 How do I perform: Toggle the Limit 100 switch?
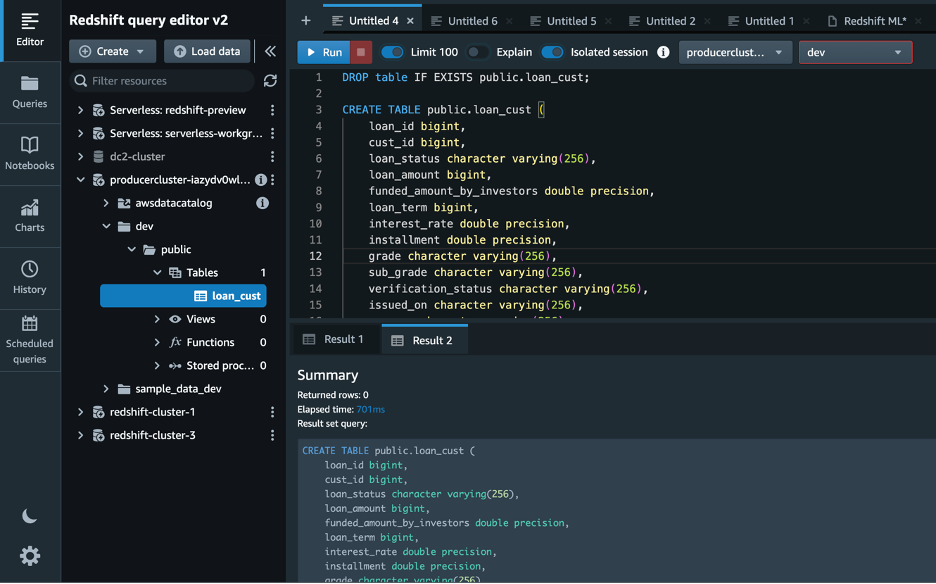[392, 52]
